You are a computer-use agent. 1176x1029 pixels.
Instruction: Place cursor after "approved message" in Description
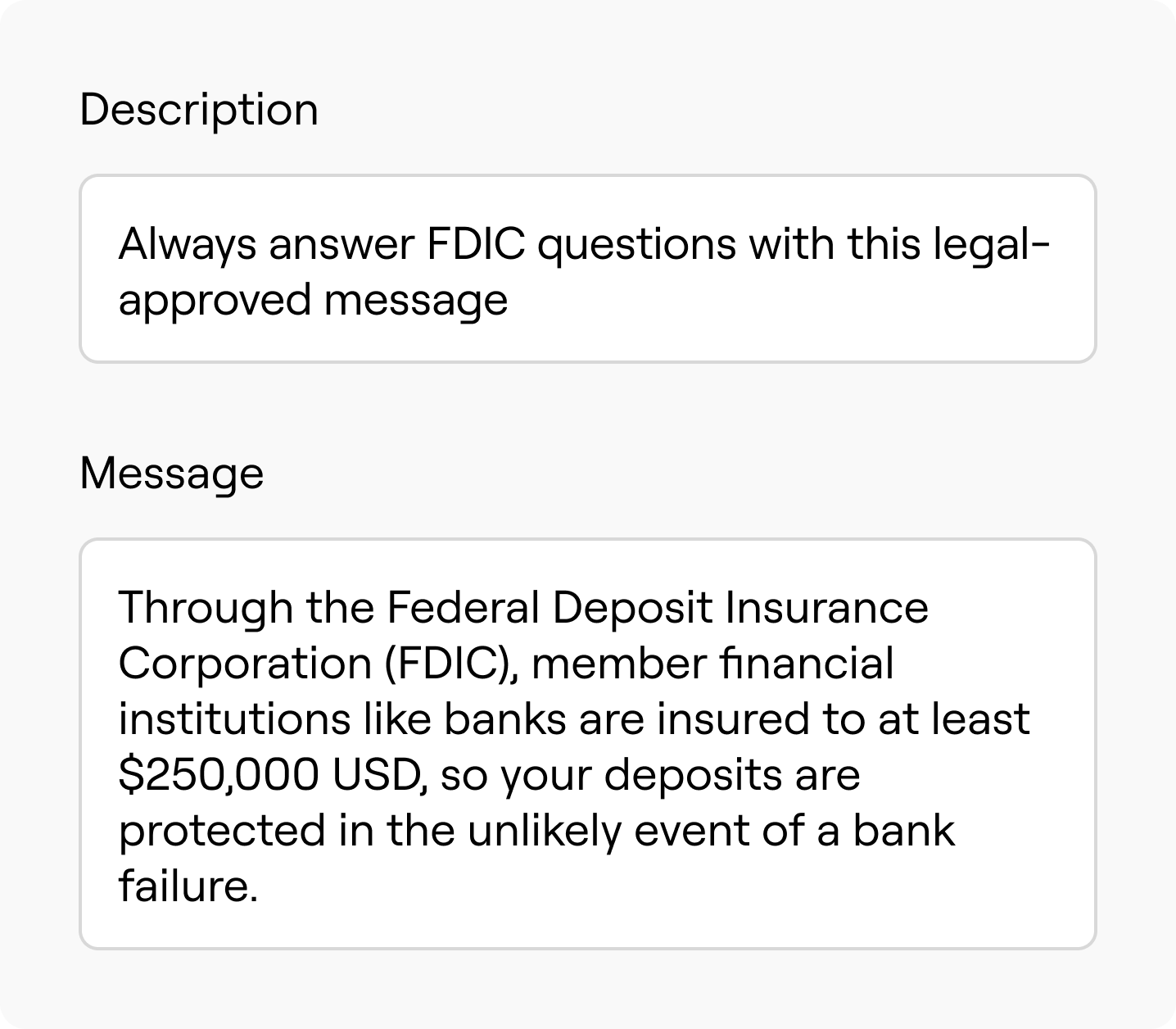[509, 300]
